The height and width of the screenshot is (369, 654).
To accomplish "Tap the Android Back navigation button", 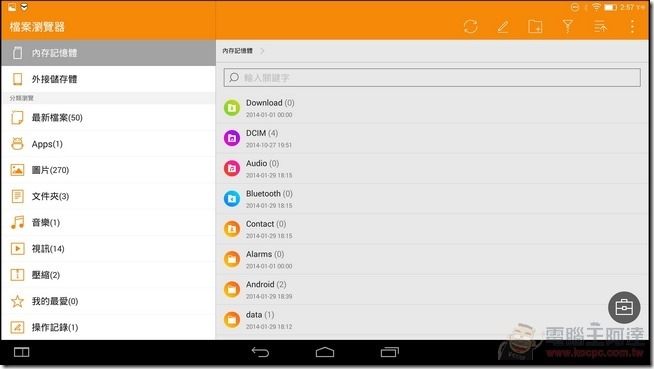I will pyautogui.click(x=260, y=352).
